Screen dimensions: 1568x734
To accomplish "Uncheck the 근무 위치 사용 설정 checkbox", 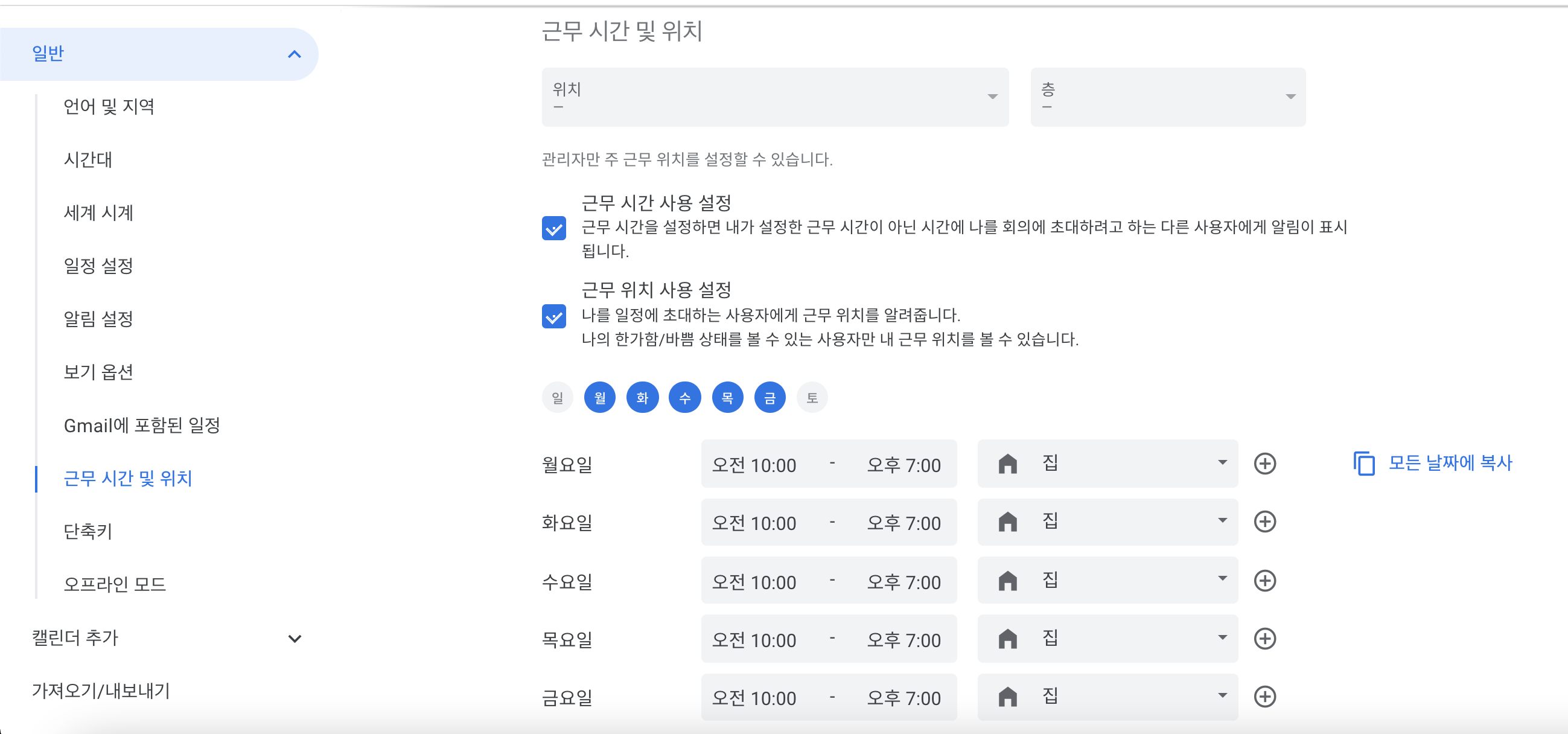I will 553,316.
